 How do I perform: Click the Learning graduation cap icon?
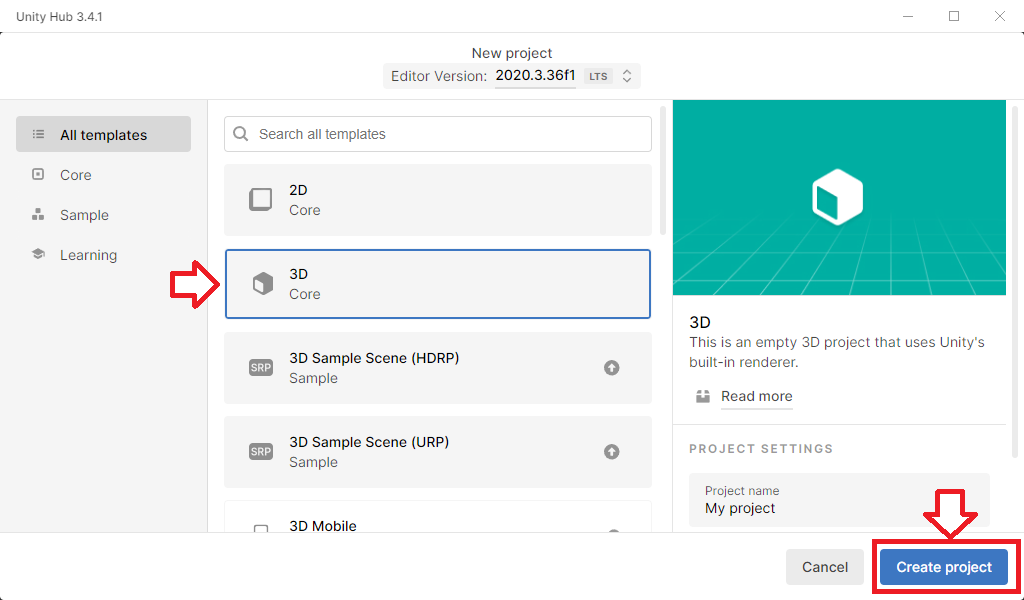(39, 254)
